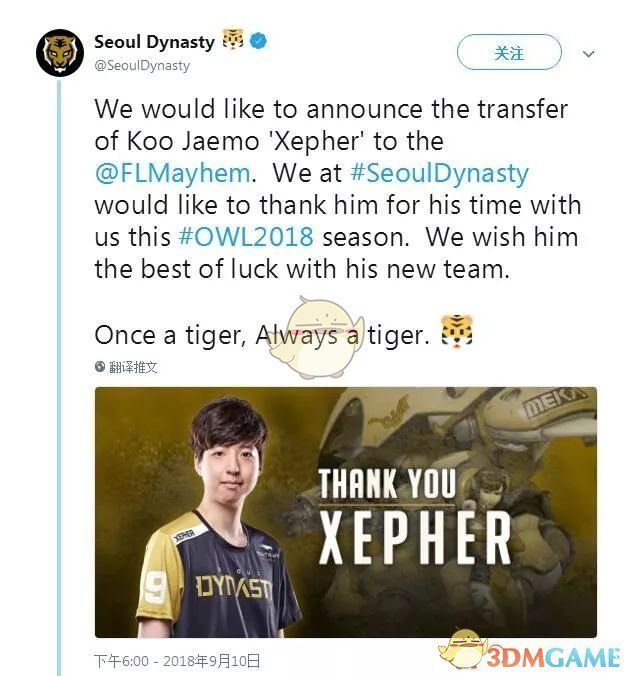Click the tiger emoji after 'Always a tiger'
Viewport: 631px width, 676px height.
coord(457,332)
